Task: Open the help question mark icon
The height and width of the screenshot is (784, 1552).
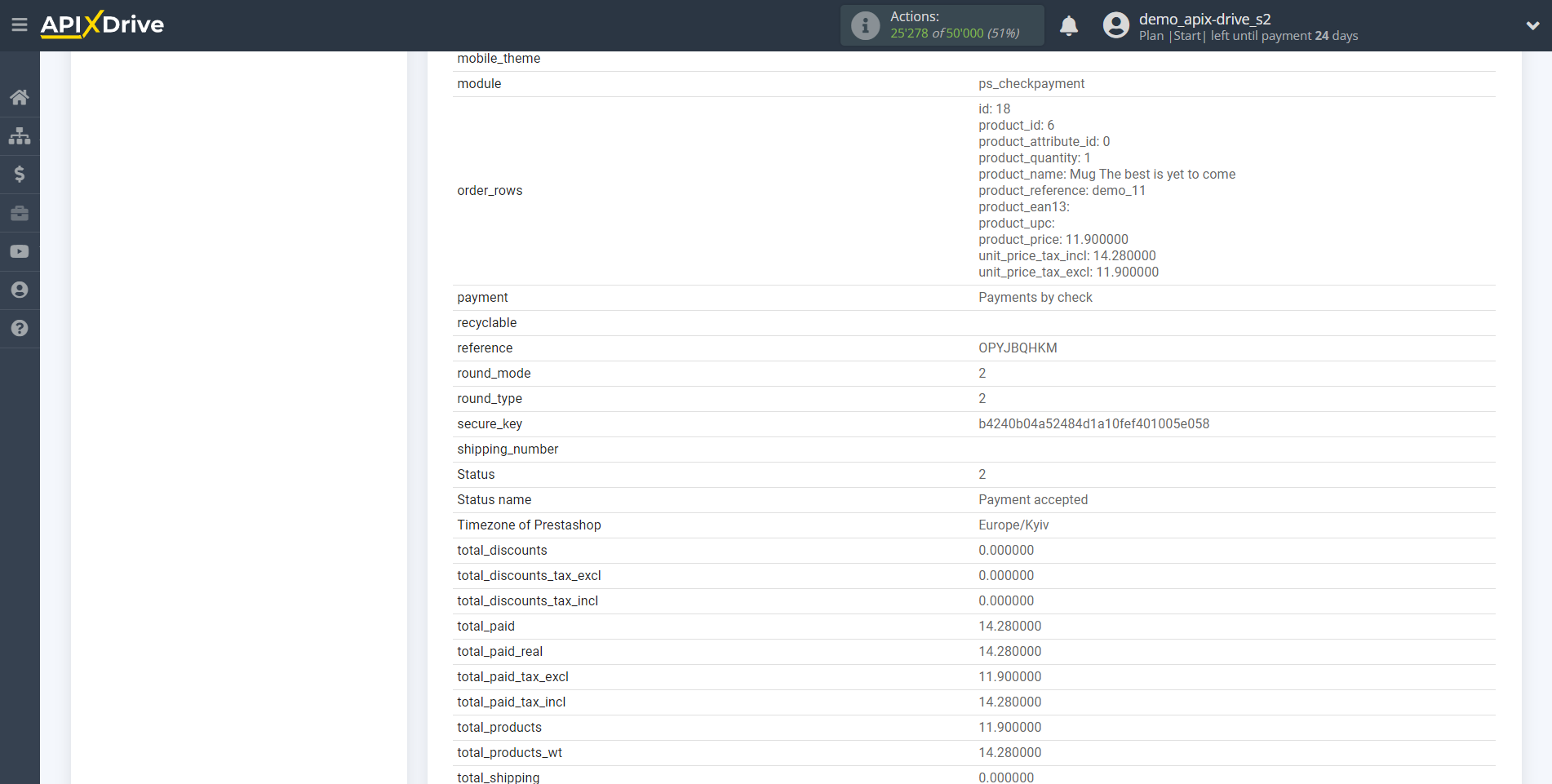Action: tap(20, 328)
